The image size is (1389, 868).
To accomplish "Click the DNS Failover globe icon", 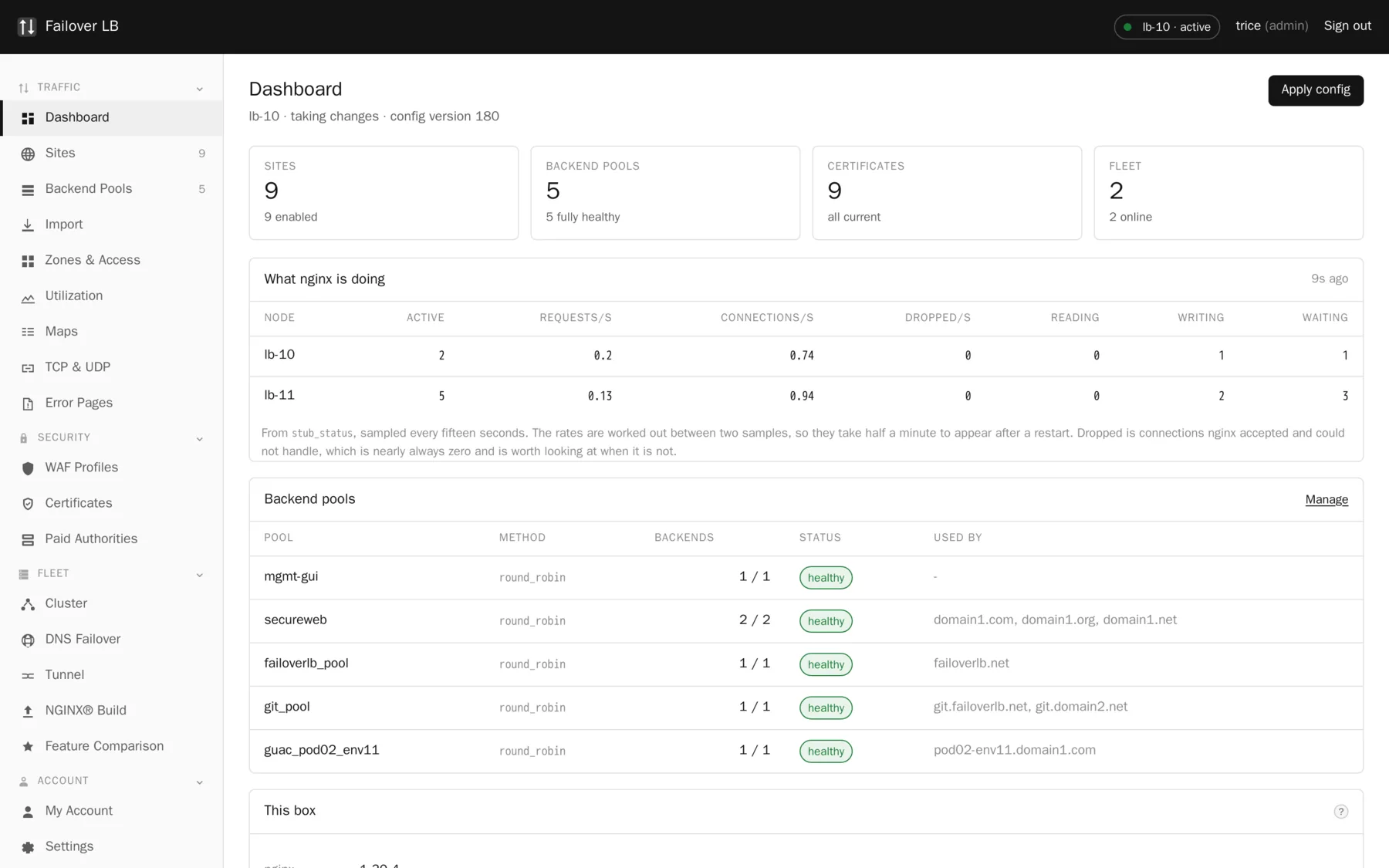I will click(x=28, y=640).
